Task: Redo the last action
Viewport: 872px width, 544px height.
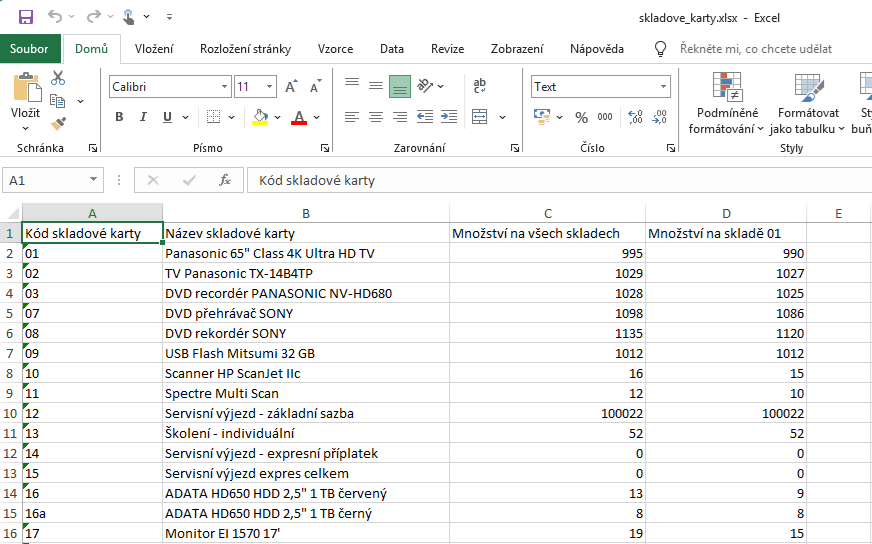Action: click(x=93, y=17)
